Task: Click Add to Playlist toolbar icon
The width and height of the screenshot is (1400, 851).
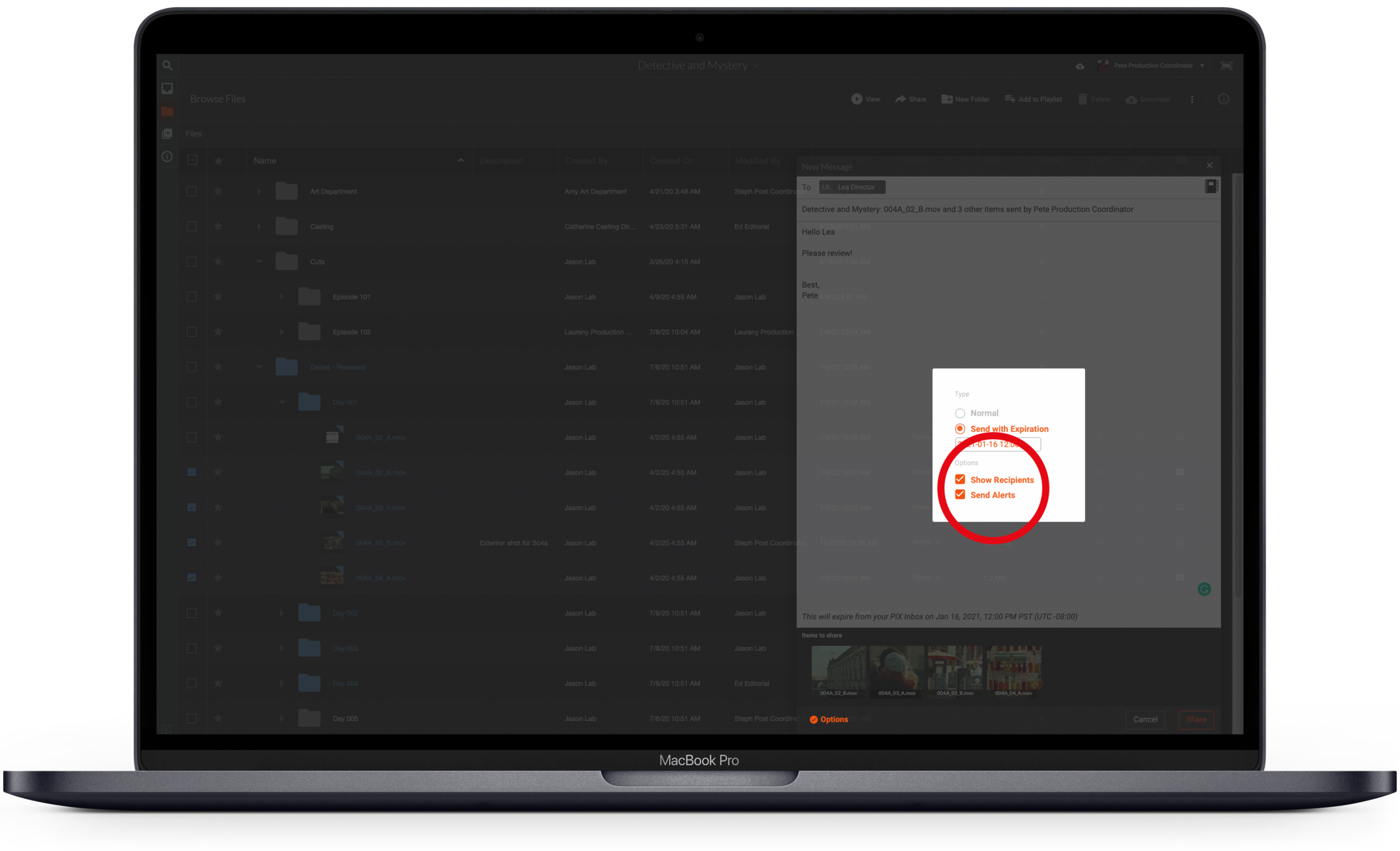Action: pyautogui.click(x=1010, y=99)
